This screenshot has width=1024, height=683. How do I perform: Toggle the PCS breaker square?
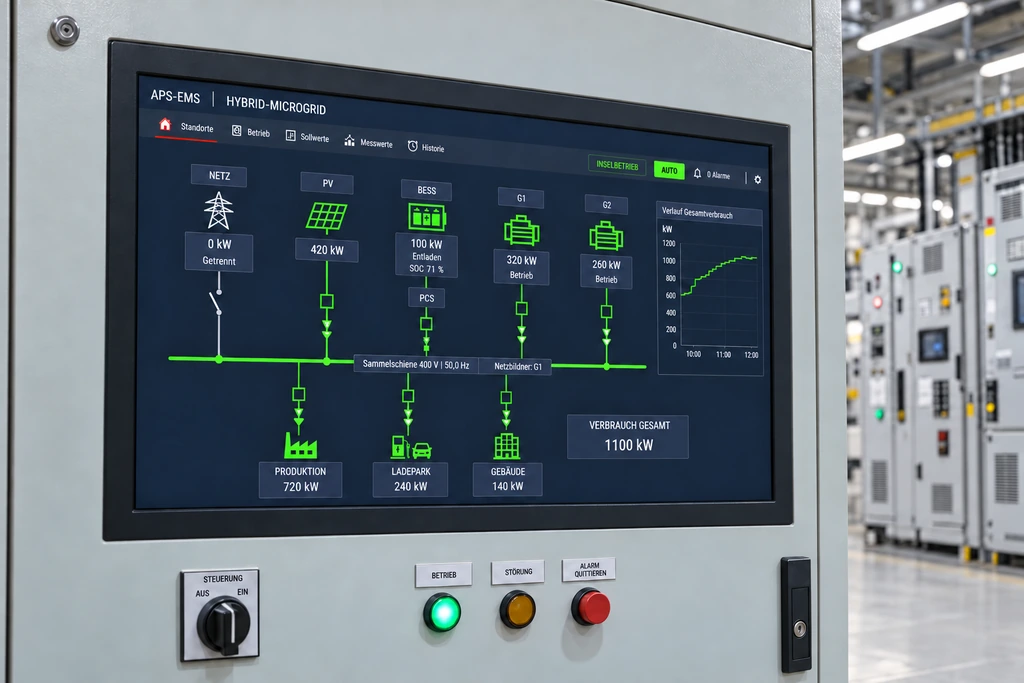[426, 323]
